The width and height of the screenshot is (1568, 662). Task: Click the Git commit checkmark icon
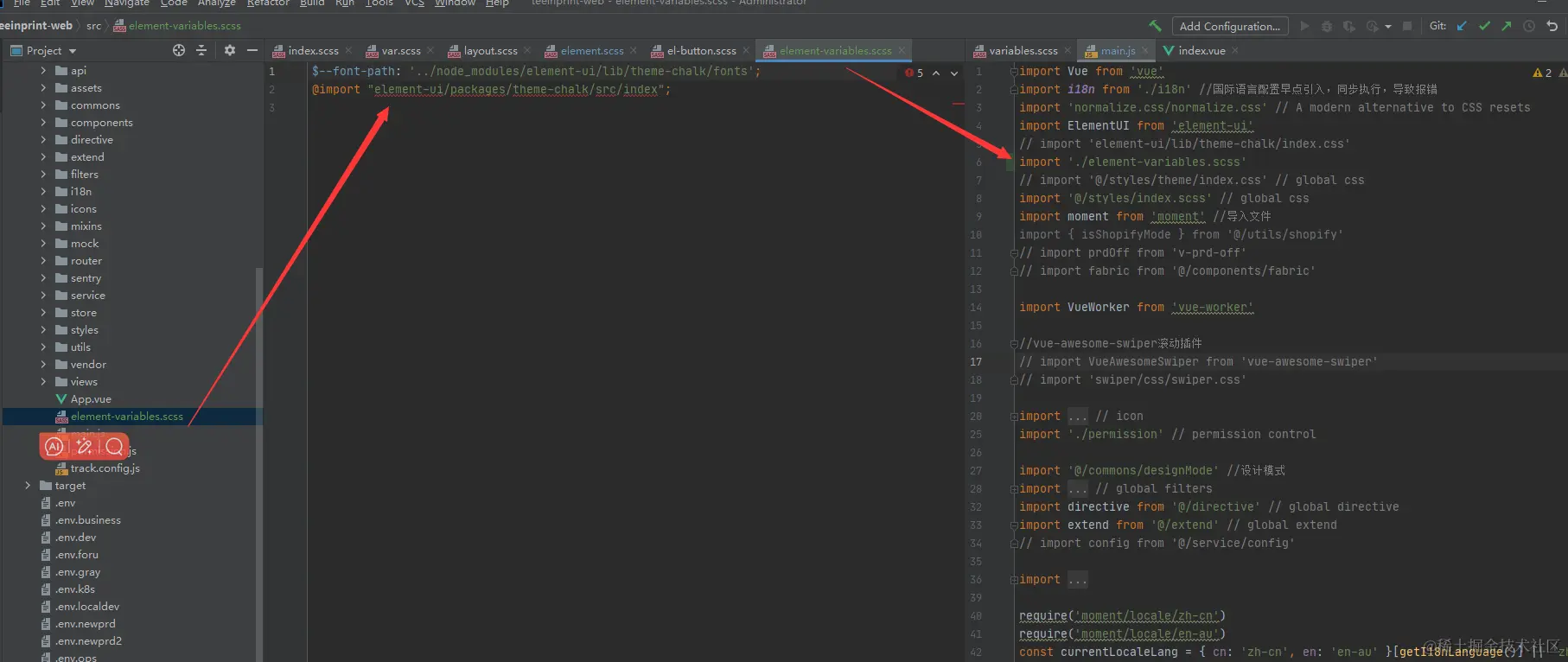[1484, 26]
